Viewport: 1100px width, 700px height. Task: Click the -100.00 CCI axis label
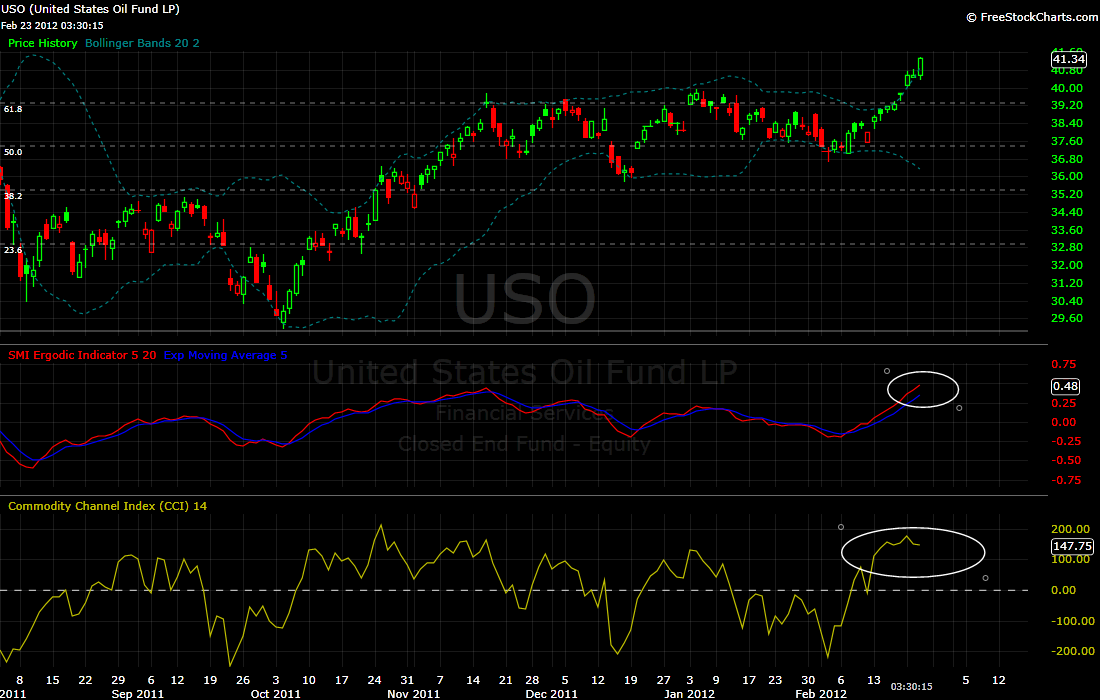tap(1071, 621)
